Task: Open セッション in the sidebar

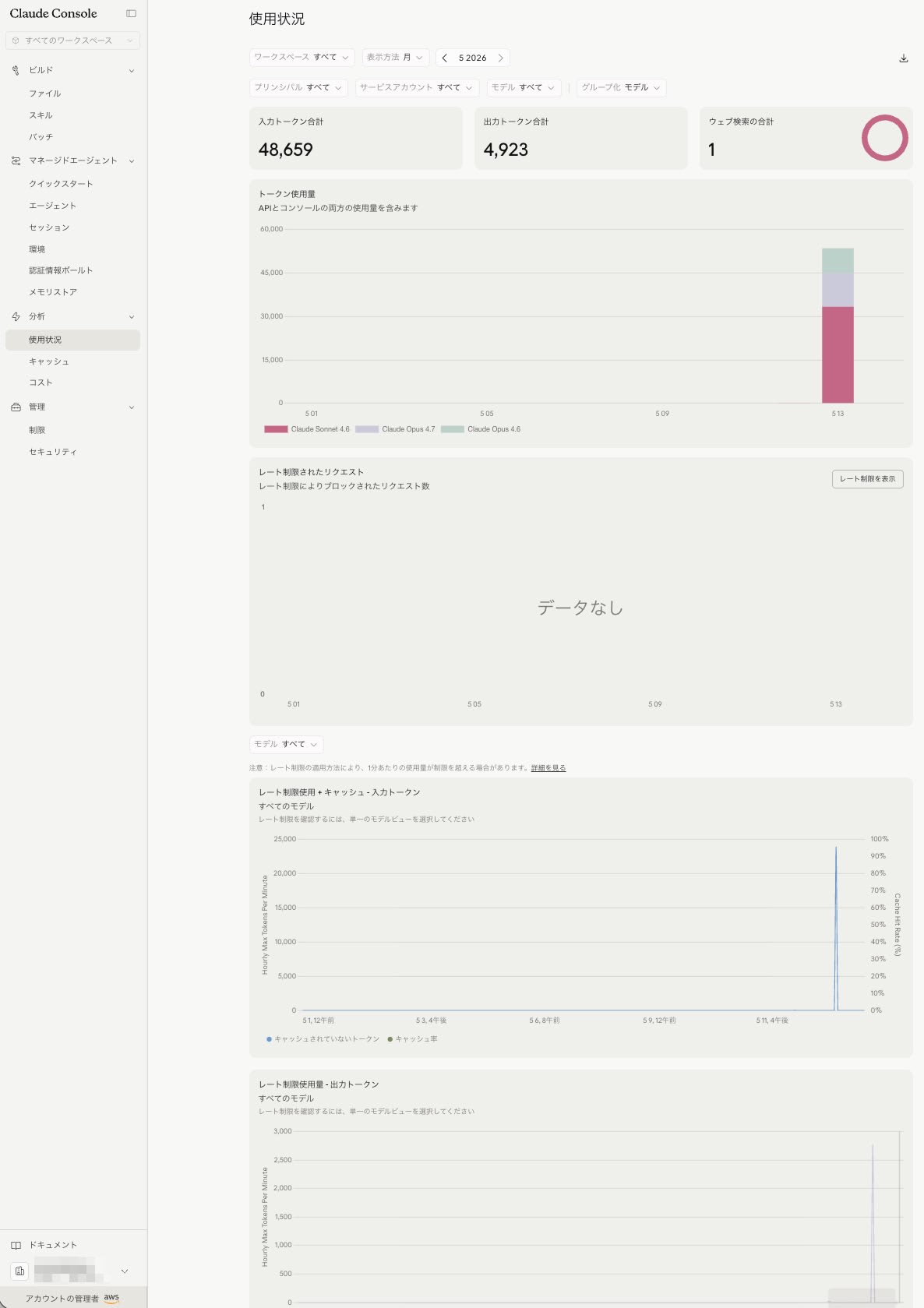Action: [x=73, y=227]
